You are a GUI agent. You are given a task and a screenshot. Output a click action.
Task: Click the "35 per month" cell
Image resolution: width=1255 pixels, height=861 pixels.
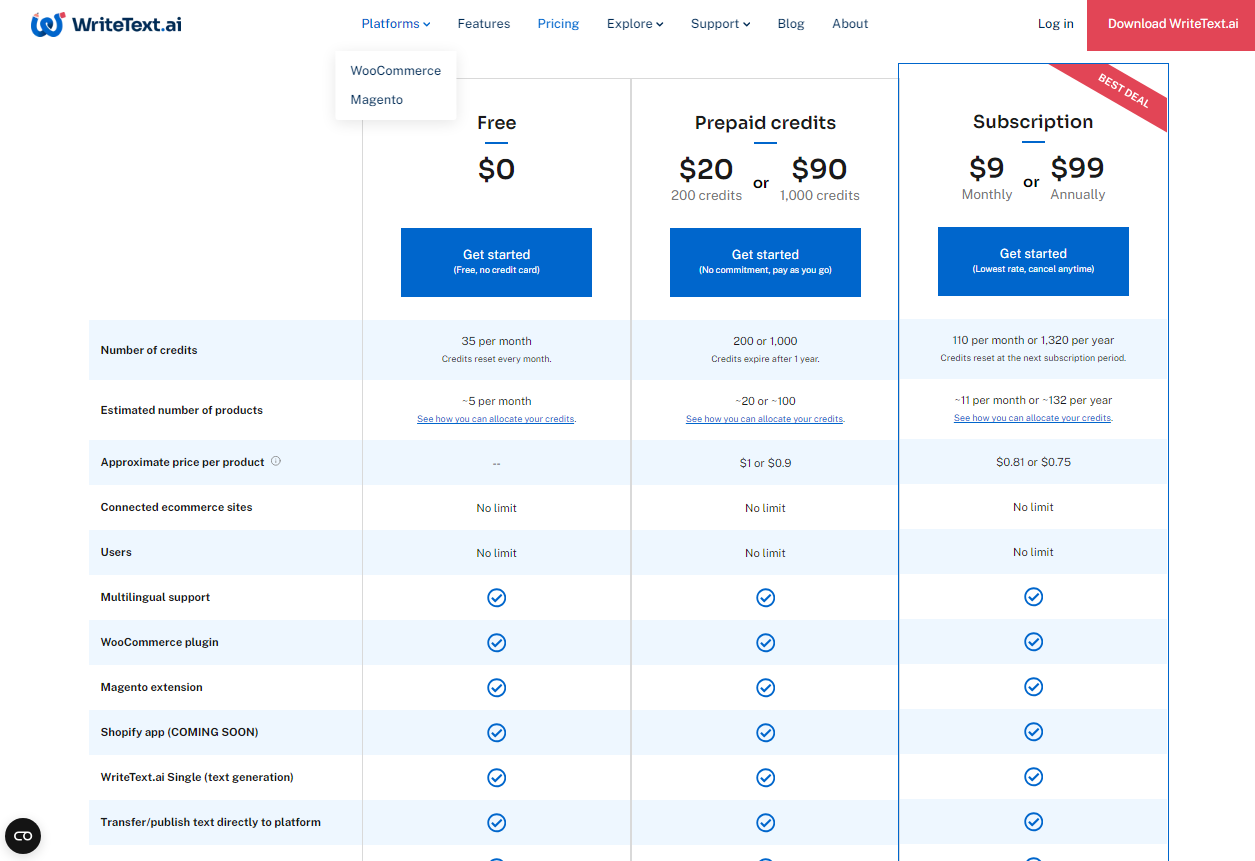[x=496, y=342]
